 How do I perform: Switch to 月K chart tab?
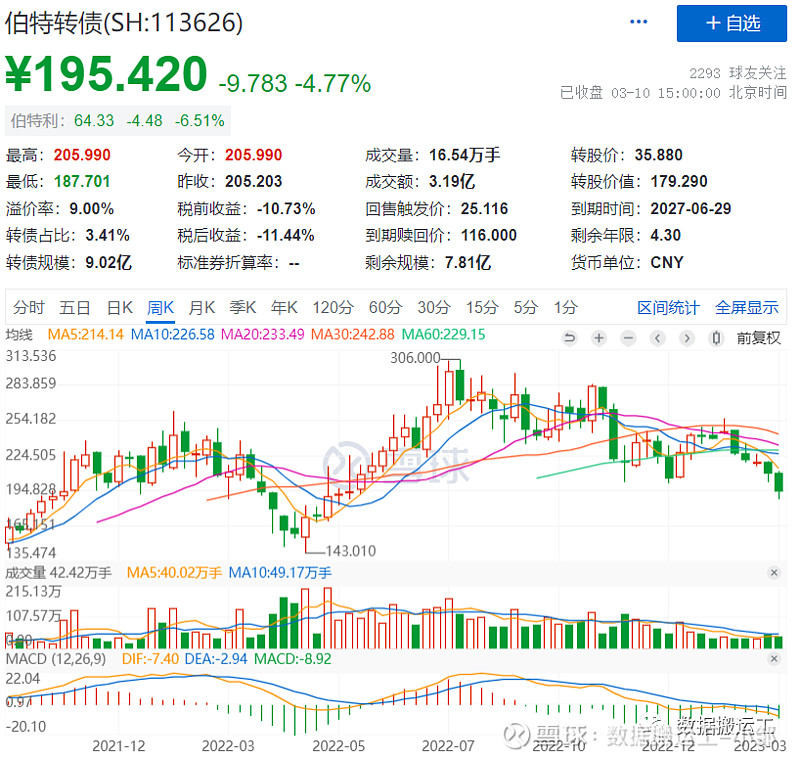click(202, 308)
